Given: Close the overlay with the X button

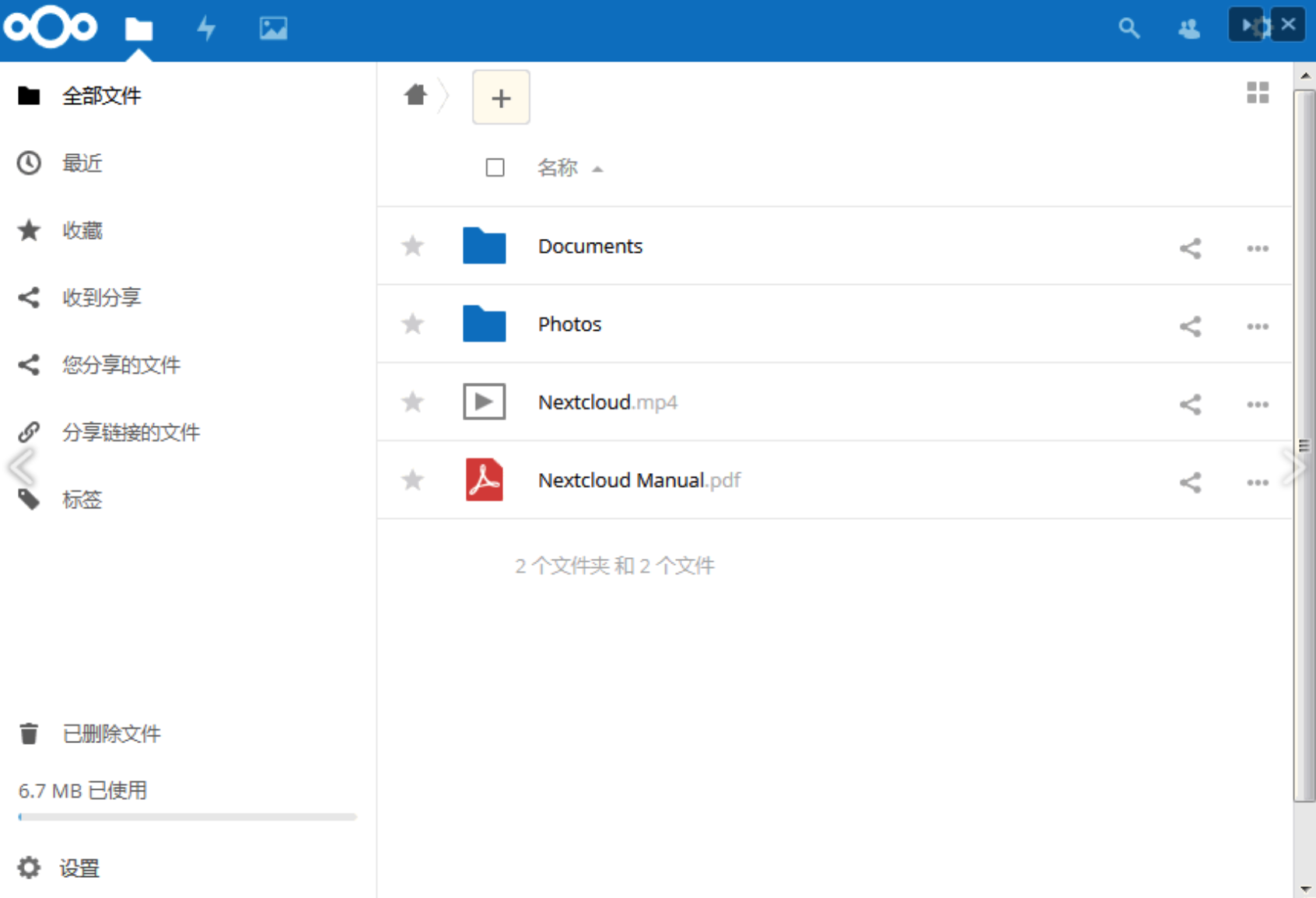Looking at the screenshot, I should (1288, 24).
